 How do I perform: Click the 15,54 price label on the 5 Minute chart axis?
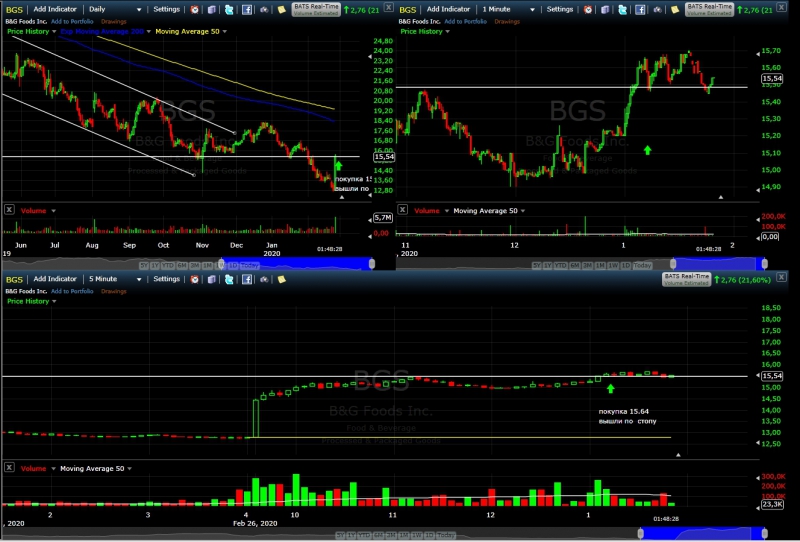coord(771,376)
